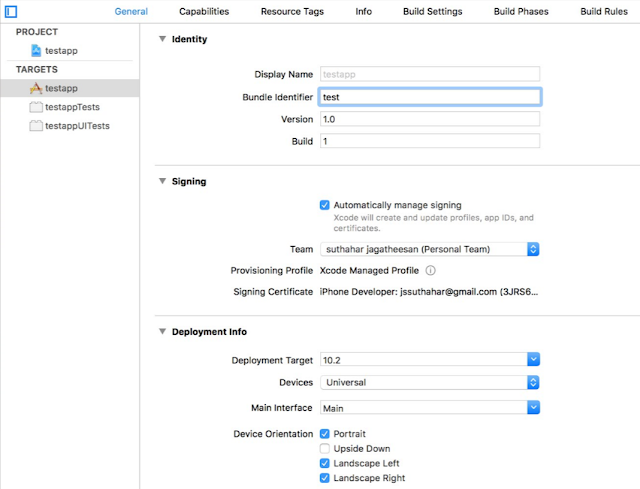Click the Version text field
The height and width of the screenshot is (489, 640).
coord(430,119)
